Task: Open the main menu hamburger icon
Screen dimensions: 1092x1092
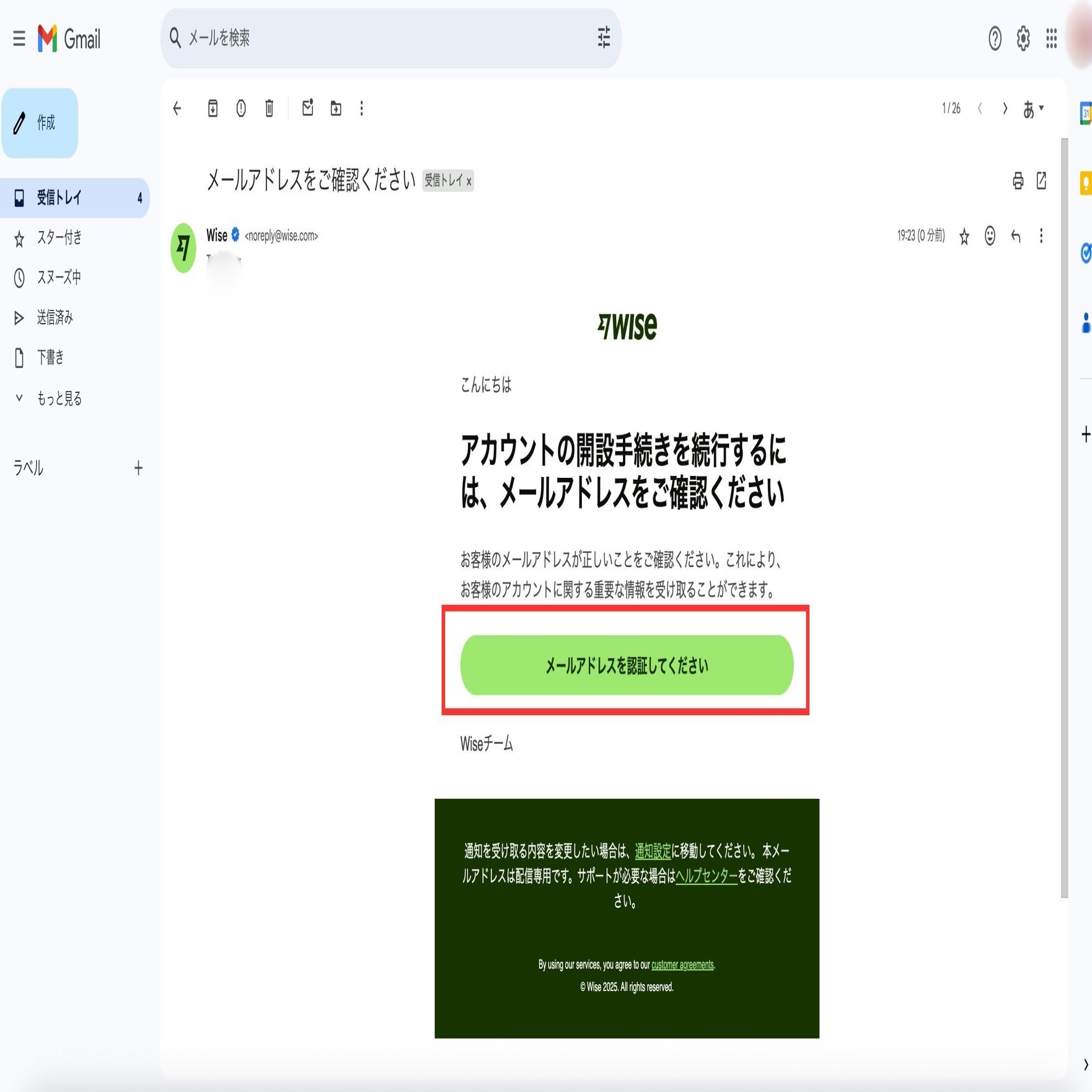Action: coord(19,39)
